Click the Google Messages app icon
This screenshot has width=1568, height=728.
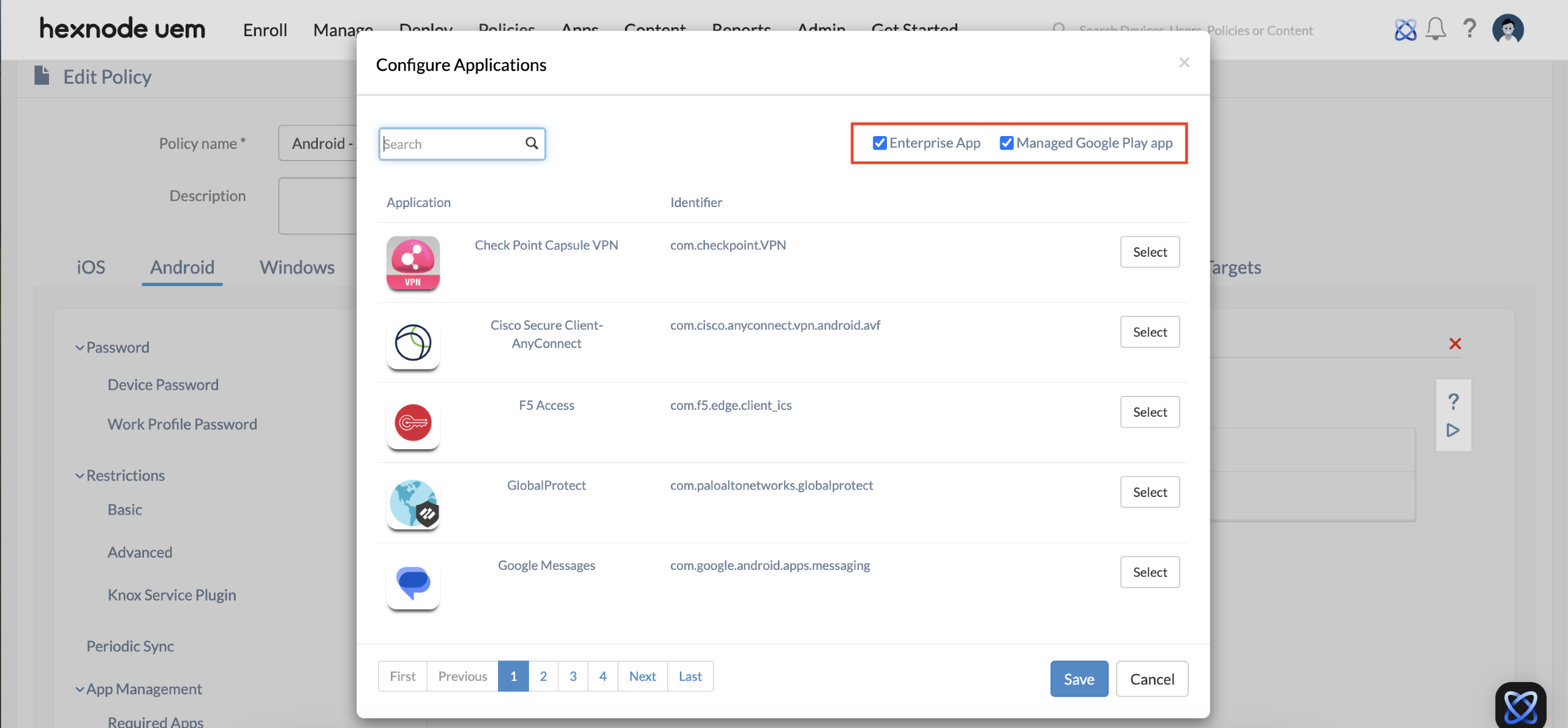[413, 583]
